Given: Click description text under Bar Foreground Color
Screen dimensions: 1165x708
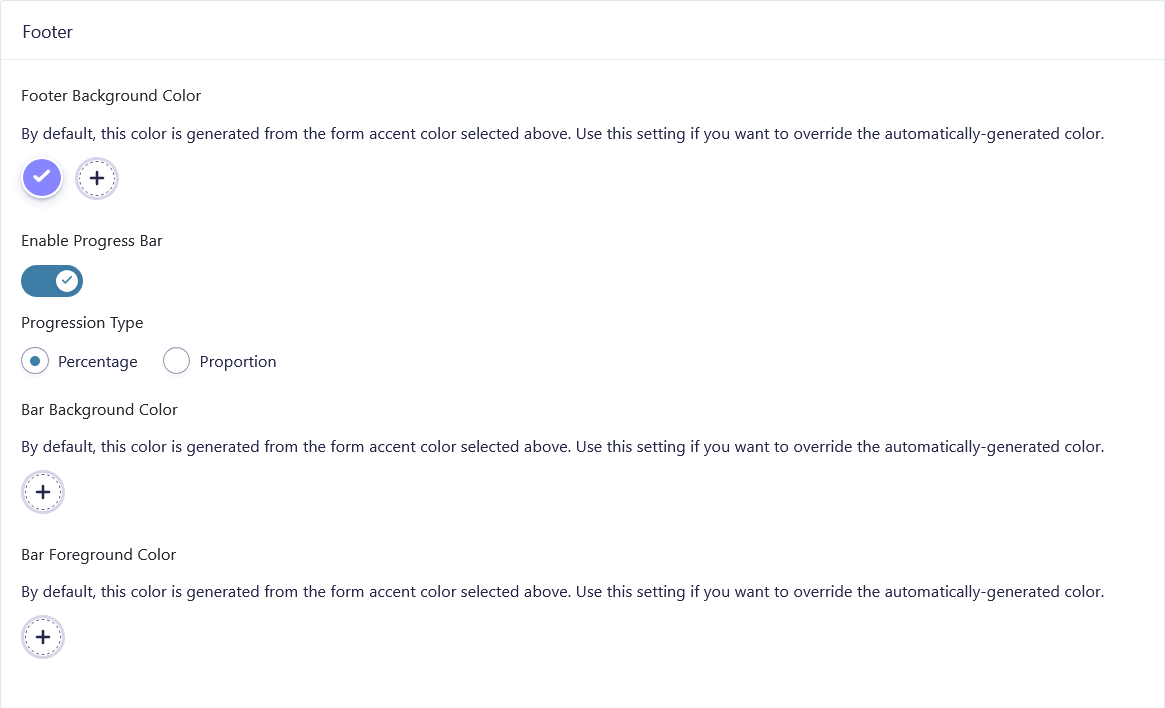Looking at the screenshot, I should (x=562, y=592).
